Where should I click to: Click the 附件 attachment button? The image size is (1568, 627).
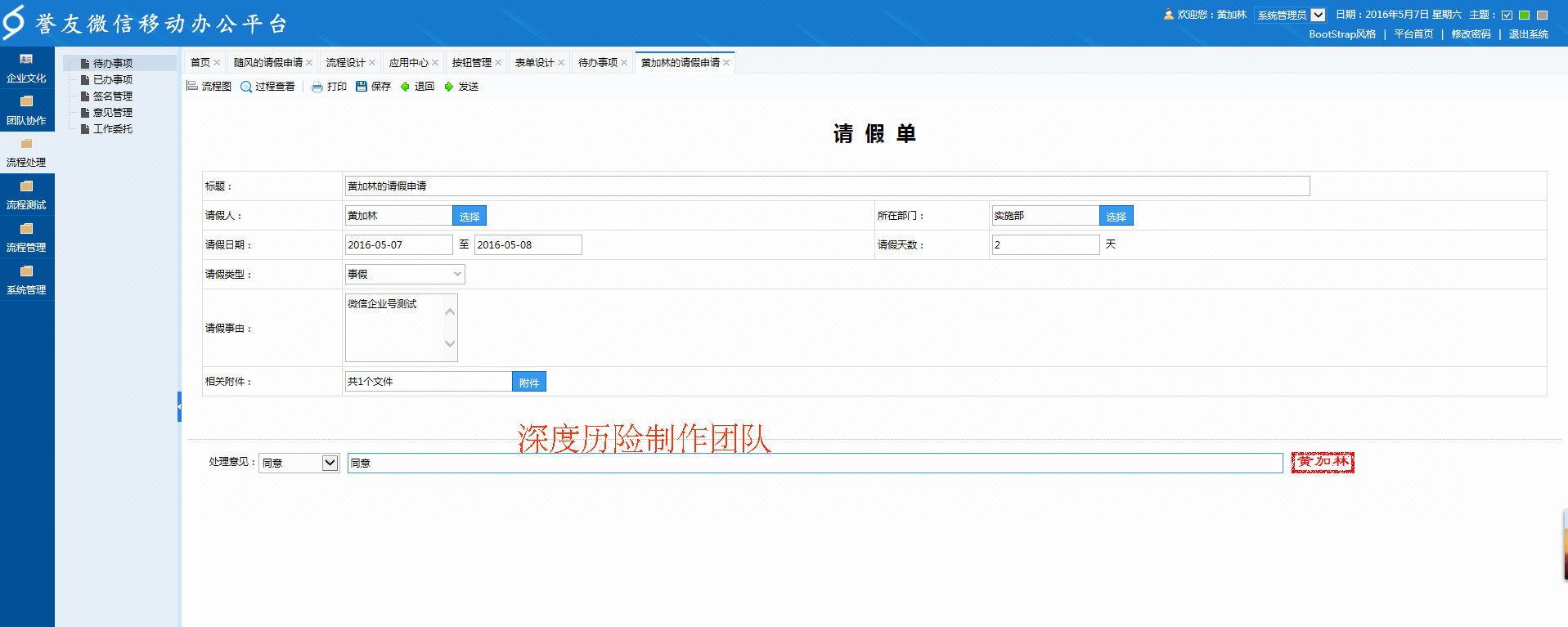click(x=529, y=382)
